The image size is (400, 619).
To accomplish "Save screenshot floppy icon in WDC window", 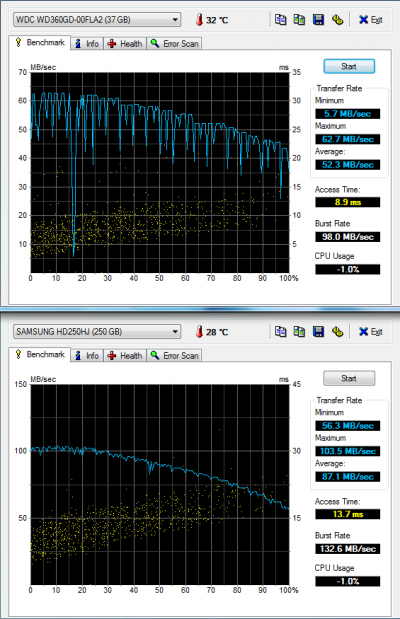I will 318,19.
